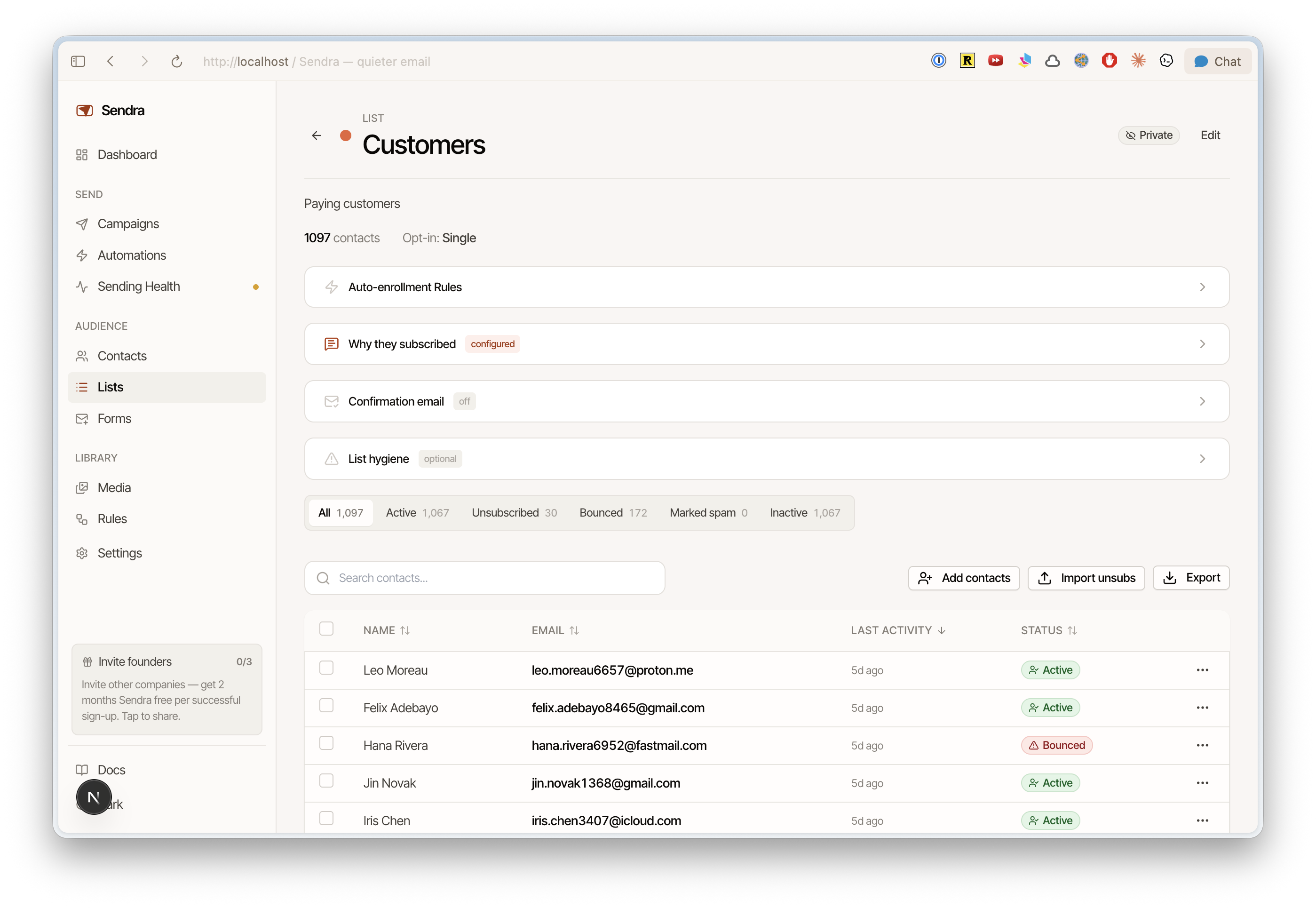Reload the page with the refresh icon

tap(177, 62)
